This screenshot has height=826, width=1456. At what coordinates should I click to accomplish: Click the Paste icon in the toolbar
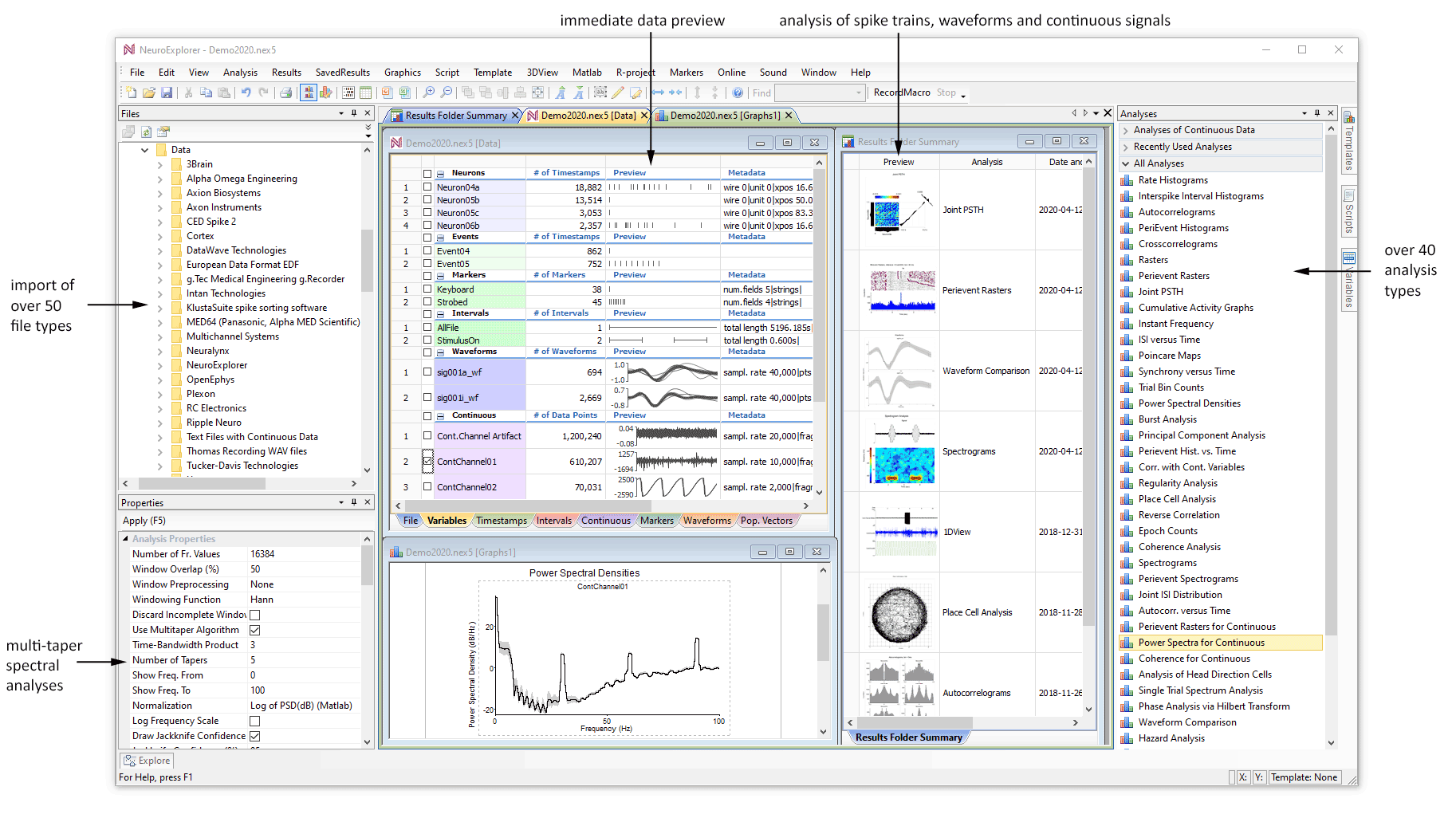pyautogui.click(x=224, y=93)
